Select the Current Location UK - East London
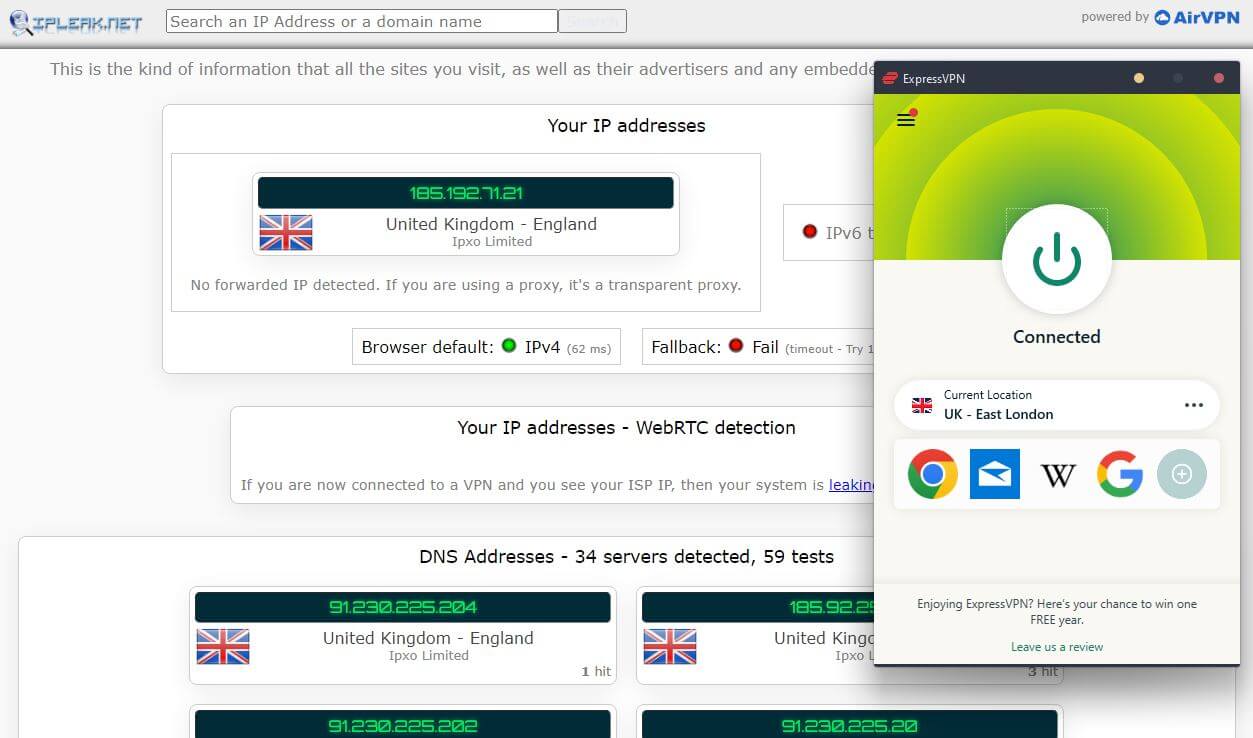 click(x=1056, y=405)
